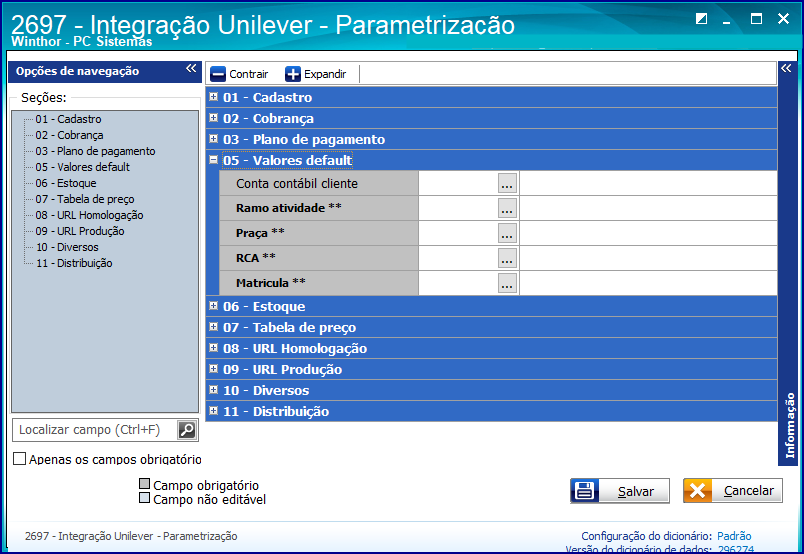Enable Apenas os campos obrigatório checkbox
This screenshot has height=554, width=804.
tap(19, 458)
